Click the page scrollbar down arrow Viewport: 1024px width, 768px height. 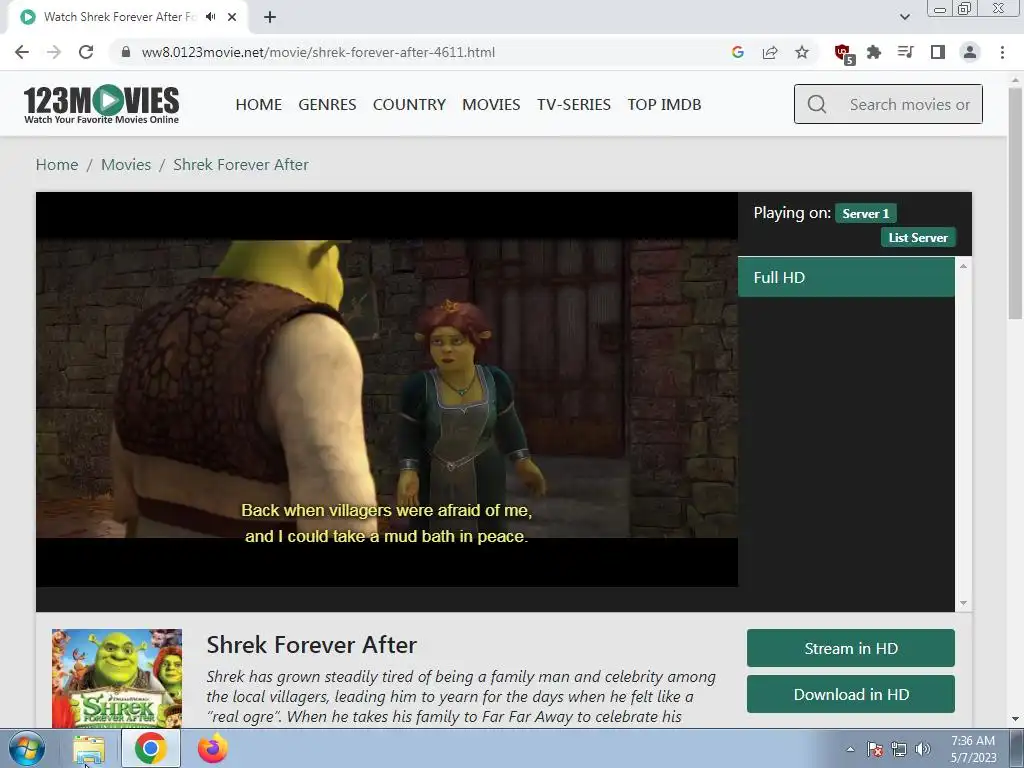tap(1015, 719)
